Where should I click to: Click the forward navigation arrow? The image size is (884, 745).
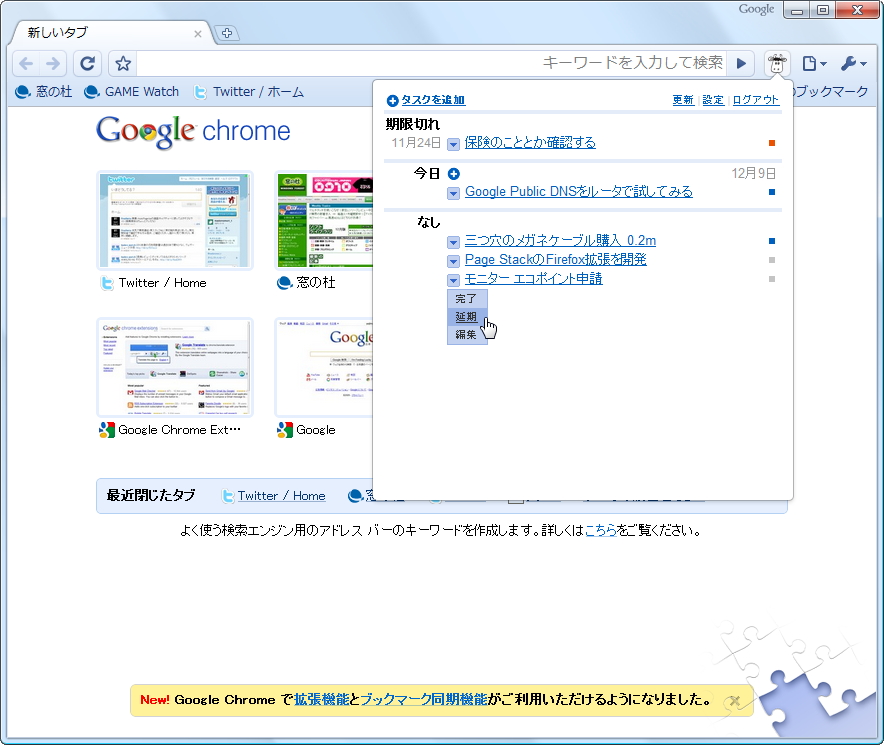click(x=53, y=62)
